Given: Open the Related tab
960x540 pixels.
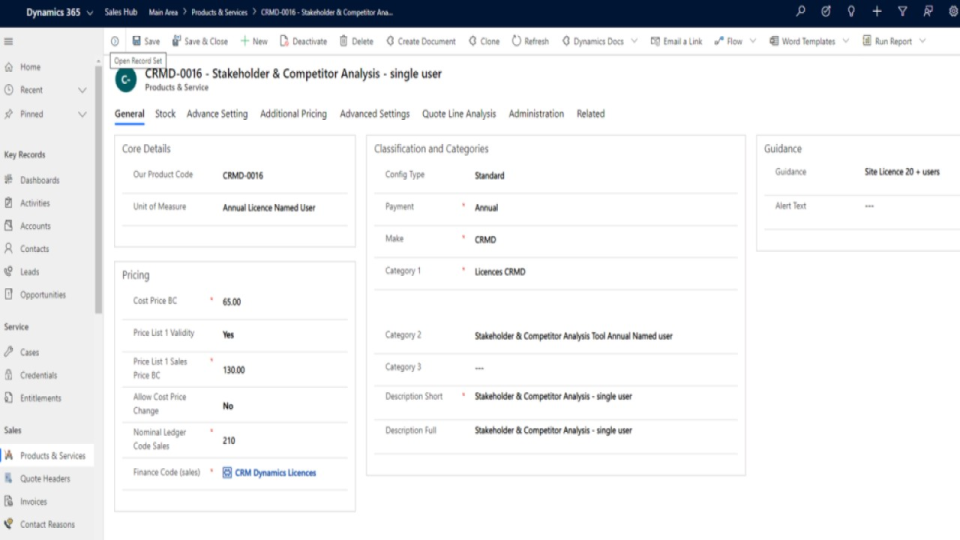Looking at the screenshot, I should tap(591, 114).
